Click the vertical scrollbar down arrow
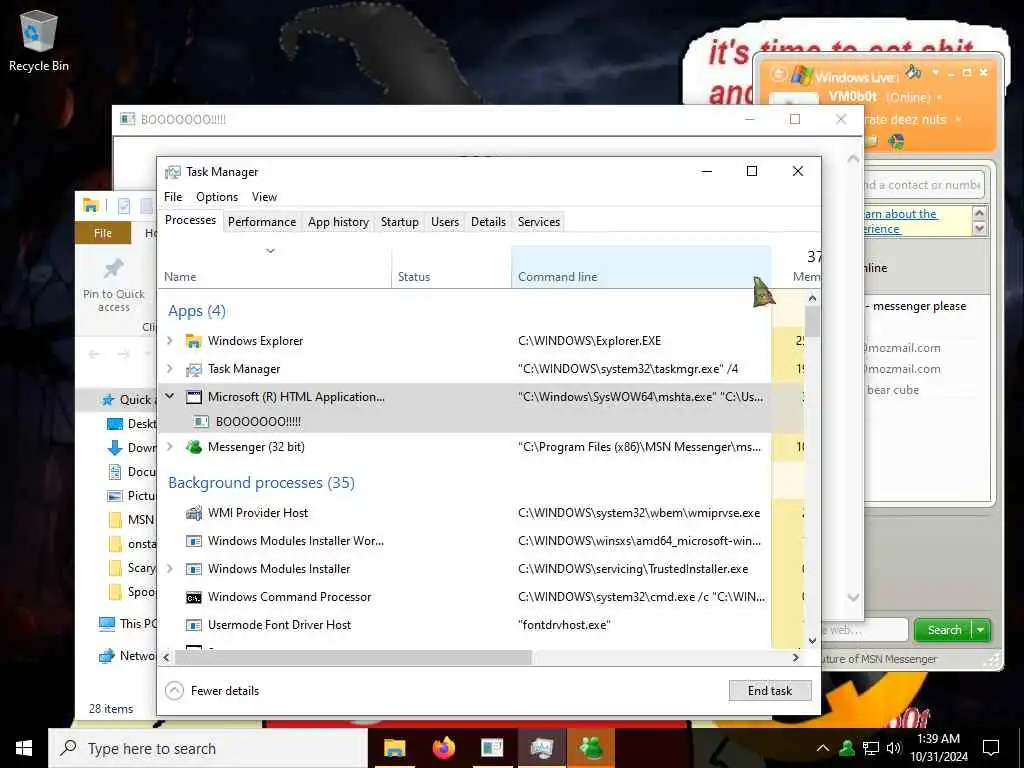 [812, 641]
